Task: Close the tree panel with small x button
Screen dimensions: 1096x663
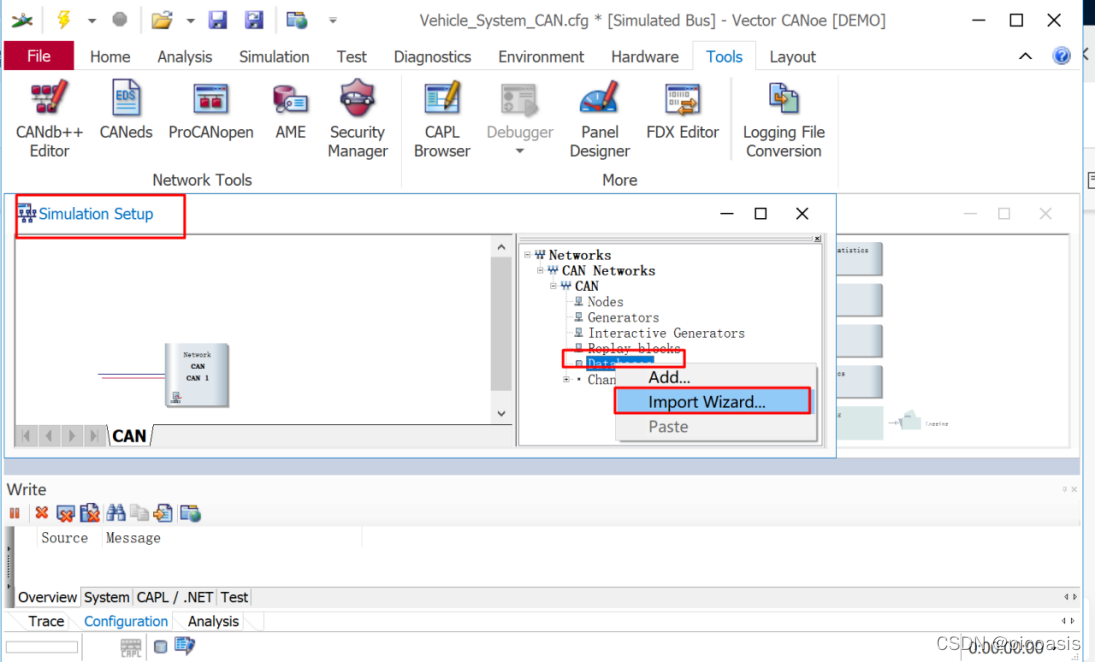Action: pyautogui.click(x=817, y=239)
